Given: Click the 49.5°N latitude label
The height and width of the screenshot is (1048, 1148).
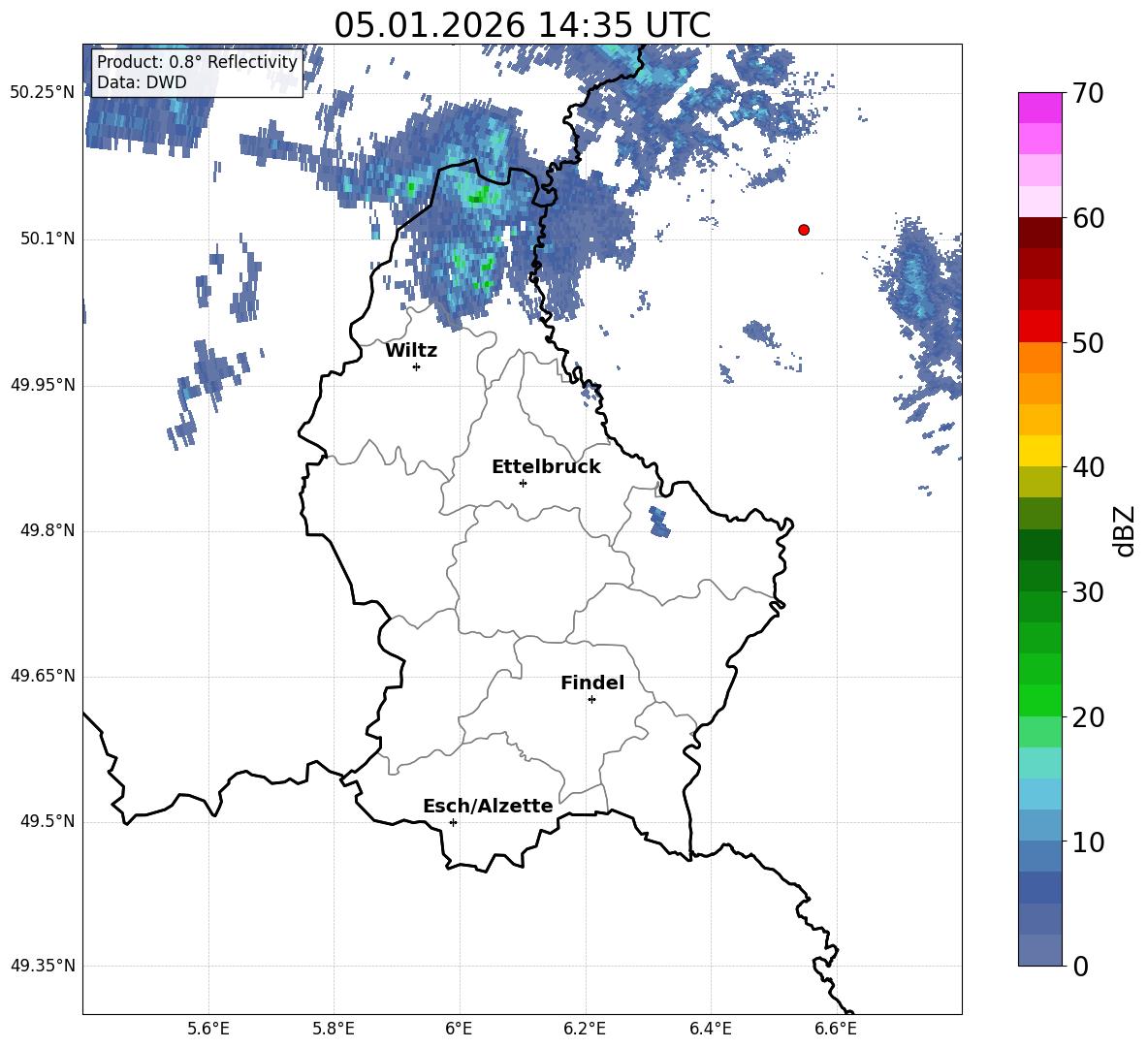Looking at the screenshot, I should coord(48,821).
